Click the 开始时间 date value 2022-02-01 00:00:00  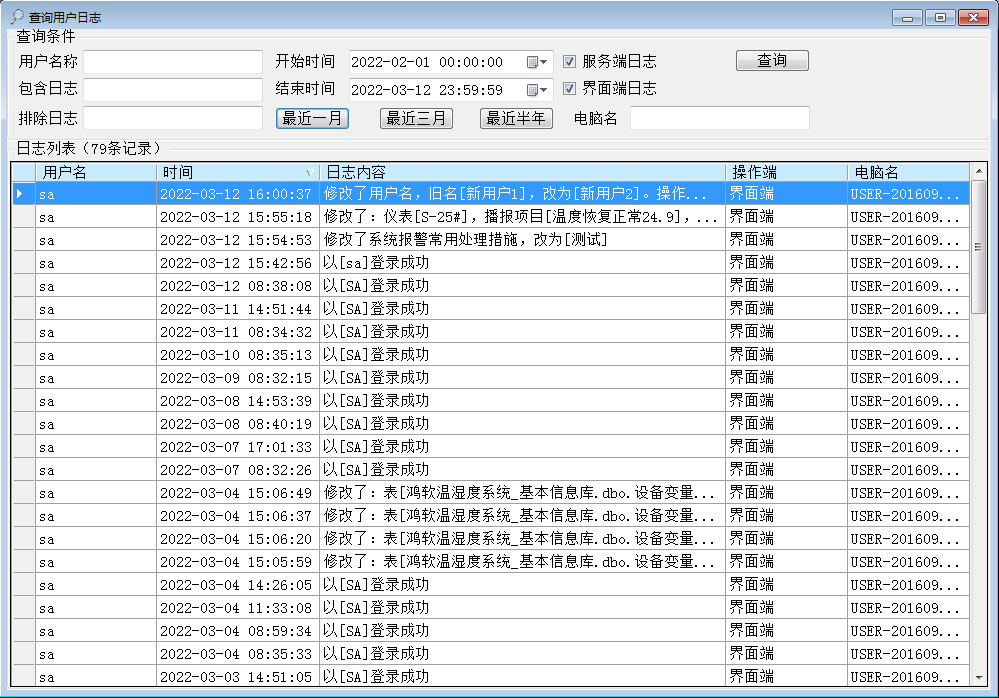coord(427,62)
